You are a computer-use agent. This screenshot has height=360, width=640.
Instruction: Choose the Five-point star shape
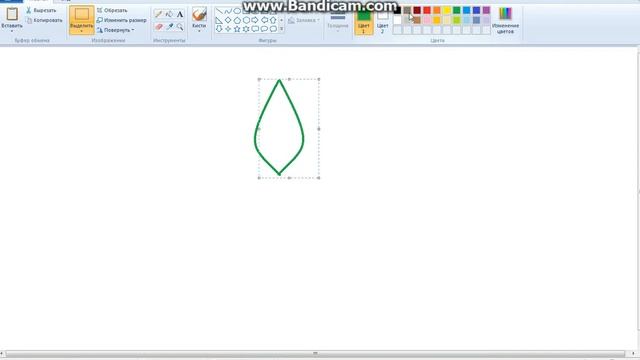237,29
